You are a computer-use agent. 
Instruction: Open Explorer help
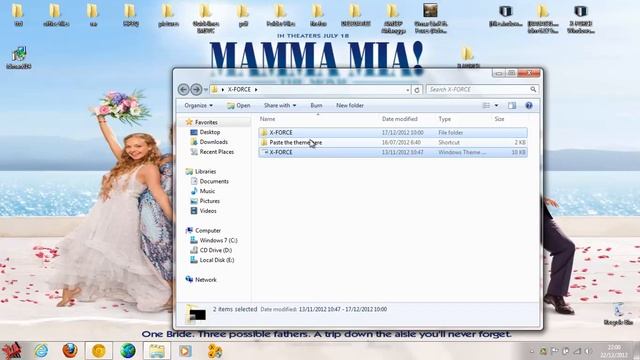pos(529,106)
